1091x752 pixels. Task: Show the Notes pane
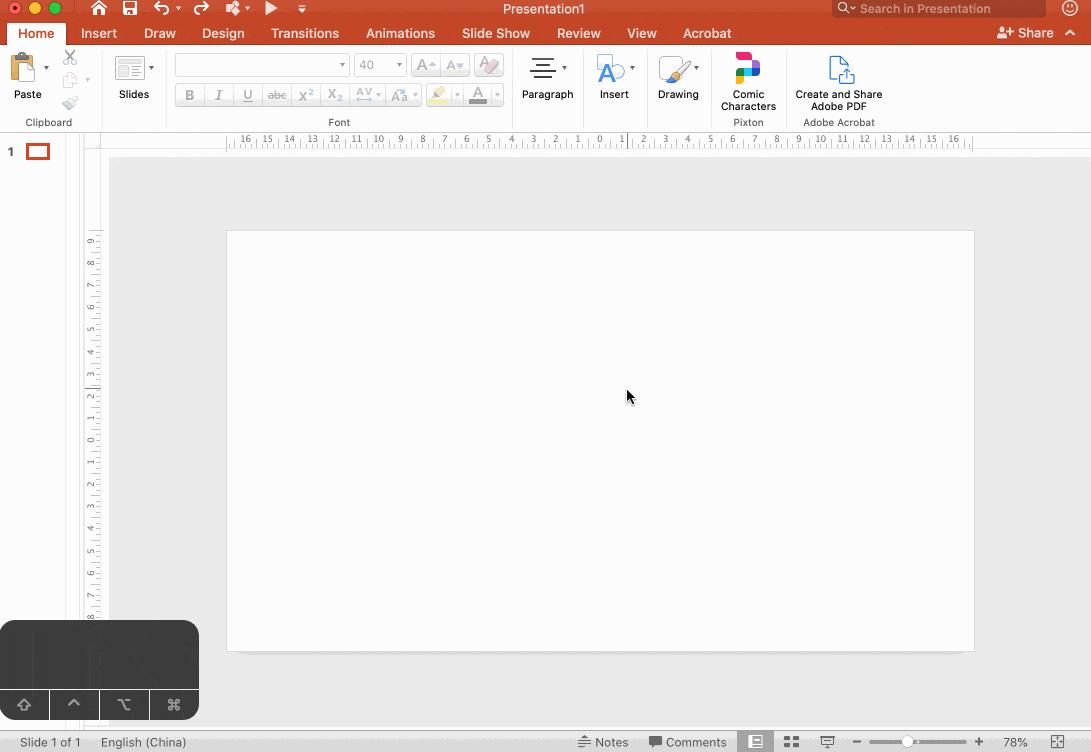(603, 742)
